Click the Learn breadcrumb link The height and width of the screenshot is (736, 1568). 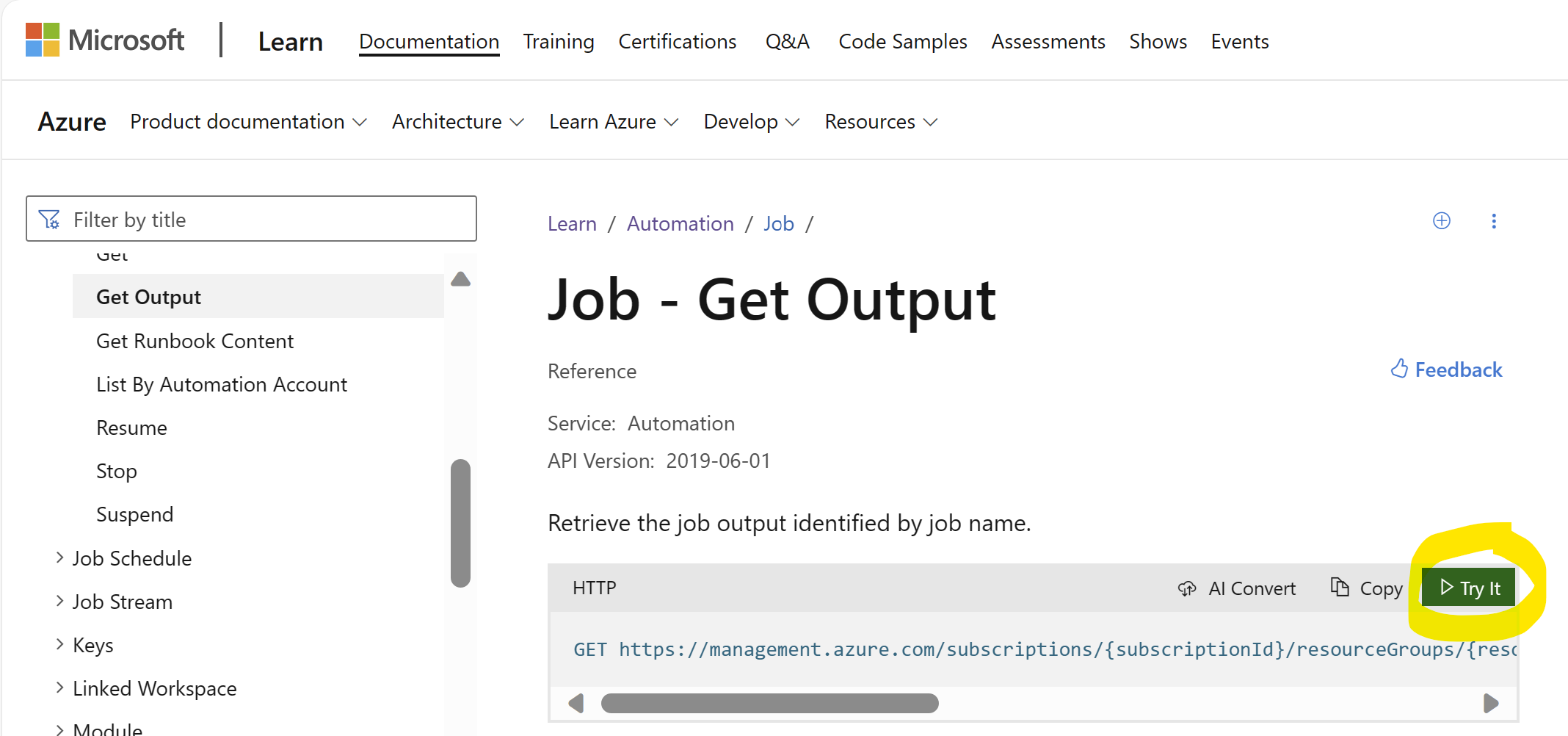(572, 223)
